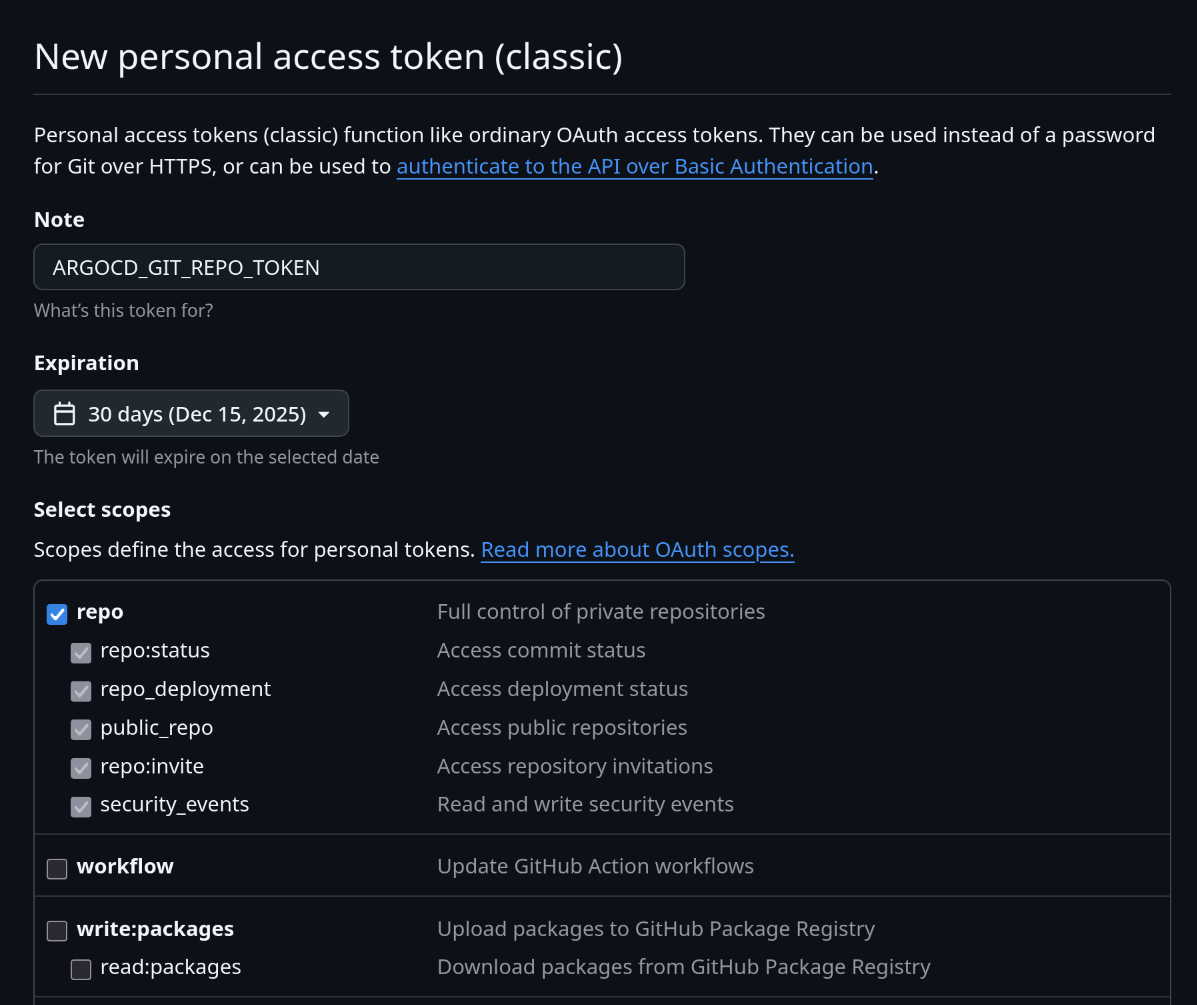Enable the write:packages scope checkbox
1197x1005 pixels.
(57, 931)
